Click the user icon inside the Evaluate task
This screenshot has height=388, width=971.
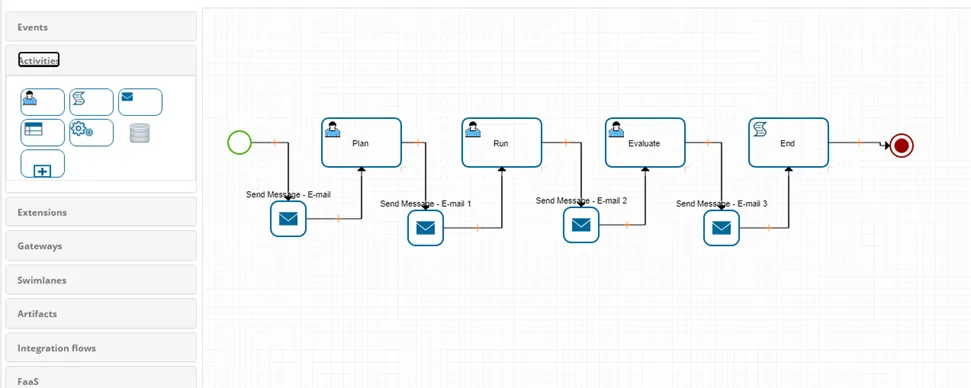(616, 129)
